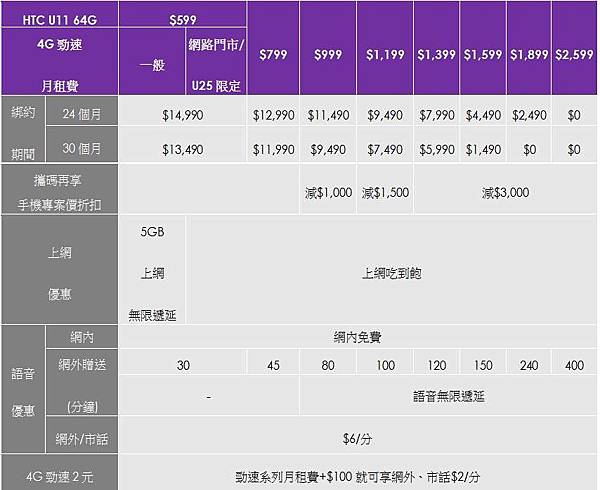Click the $11,990 price cell
Screen dimensions: 600x490
click(x=273, y=144)
